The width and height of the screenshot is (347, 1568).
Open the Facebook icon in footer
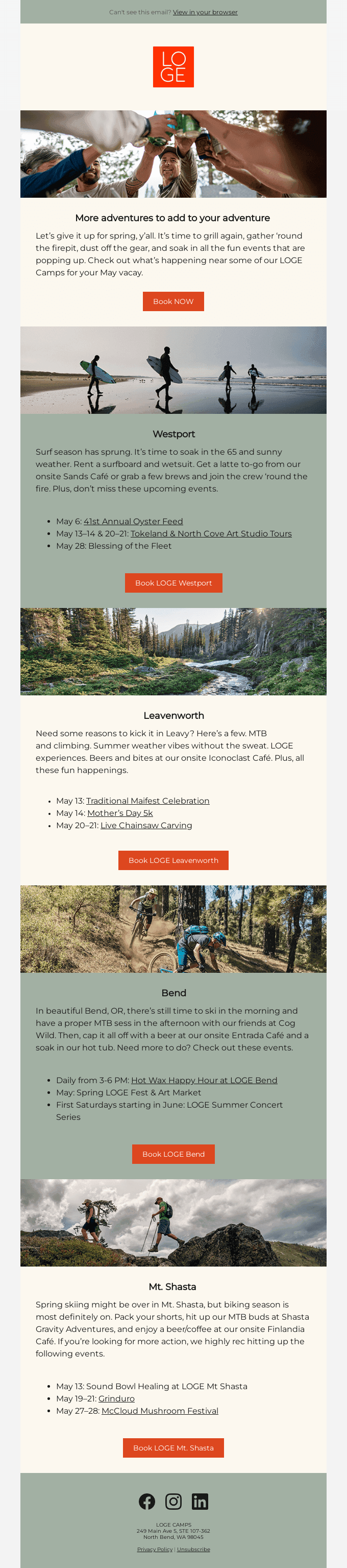(146, 1501)
